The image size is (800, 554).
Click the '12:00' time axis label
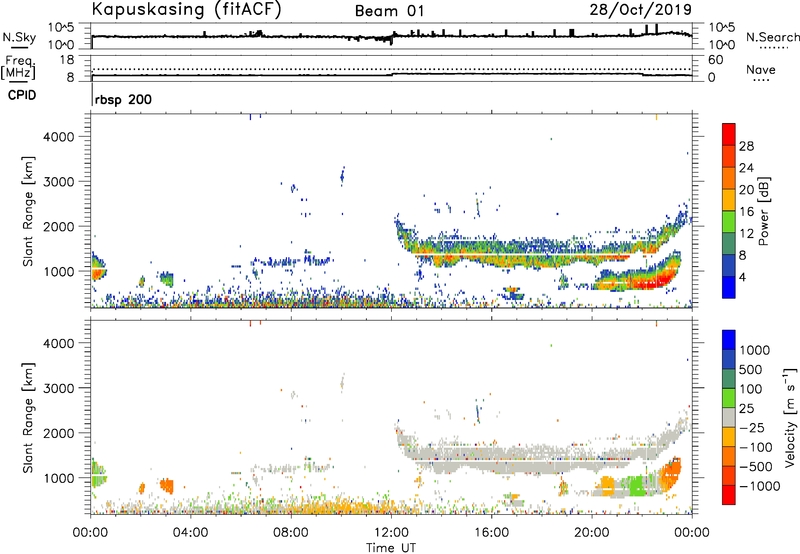391,533
